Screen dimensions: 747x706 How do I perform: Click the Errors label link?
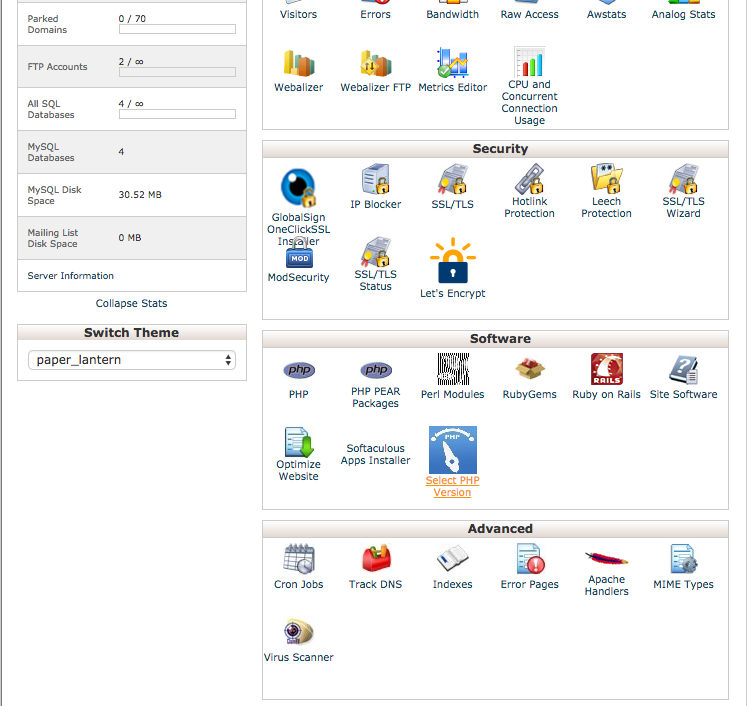click(375, 14)
